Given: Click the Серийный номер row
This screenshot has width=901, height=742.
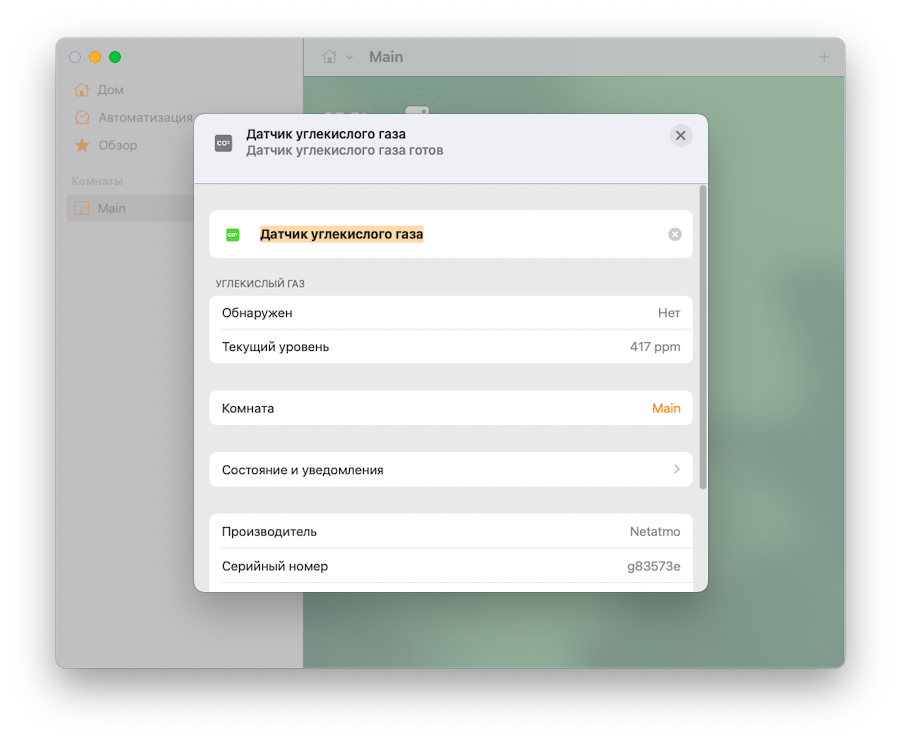Looking at the screenshot, I should (450, 566).
